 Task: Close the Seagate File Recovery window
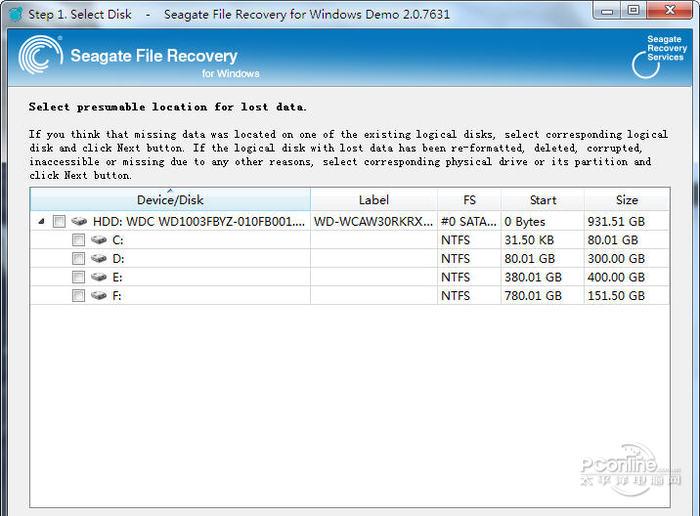coord(670,10)
